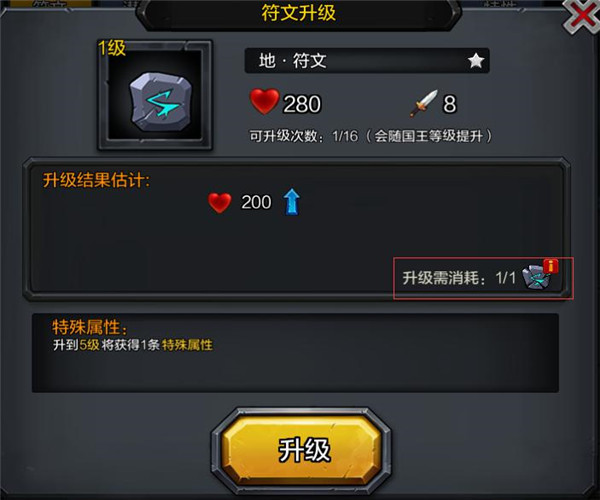Click the red heart HP icon beside 280
The width and height of the screenshot is (600, 500).
click(x=264, y=101)
